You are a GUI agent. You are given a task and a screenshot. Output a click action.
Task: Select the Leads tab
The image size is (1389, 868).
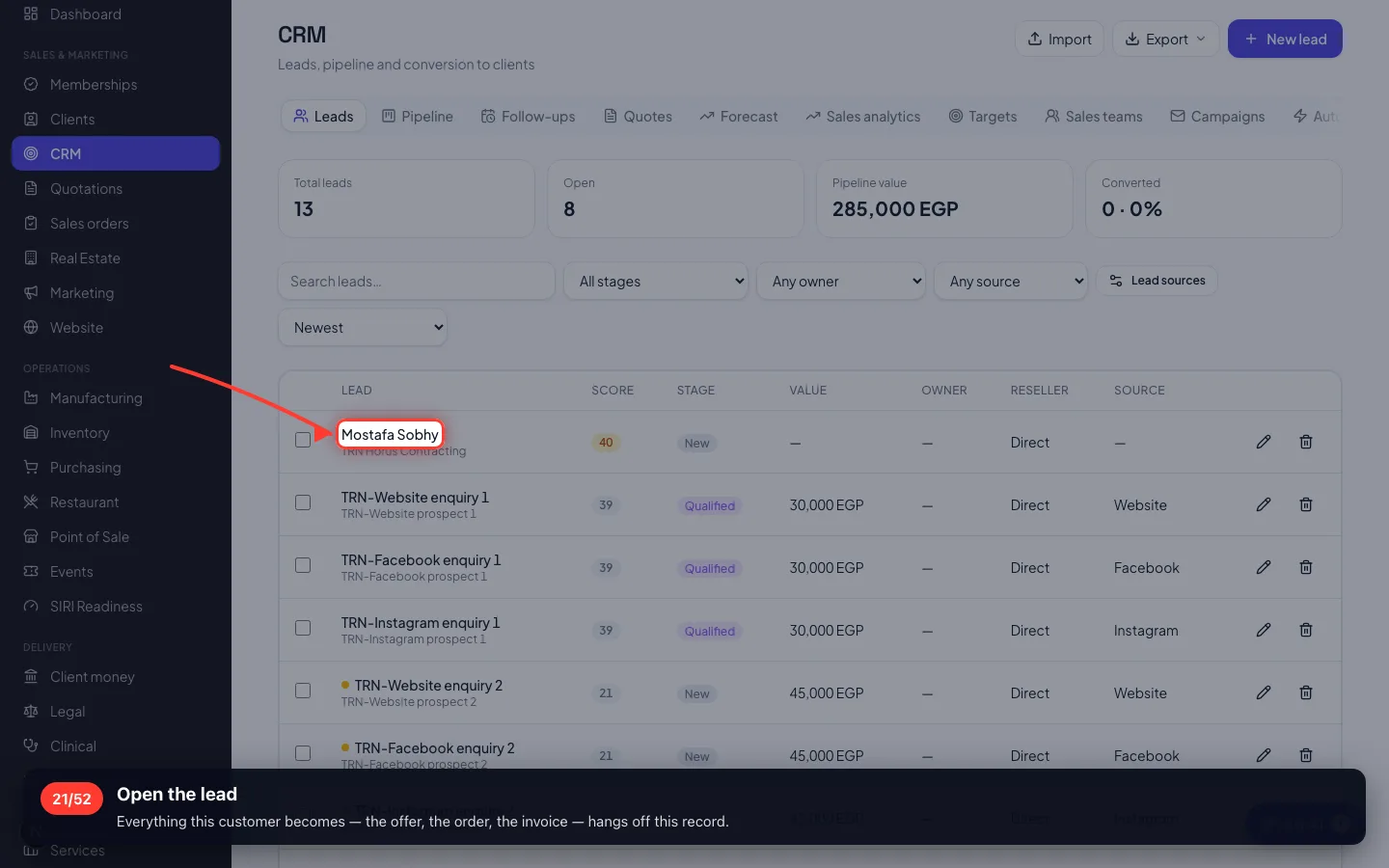click(324, 117)
